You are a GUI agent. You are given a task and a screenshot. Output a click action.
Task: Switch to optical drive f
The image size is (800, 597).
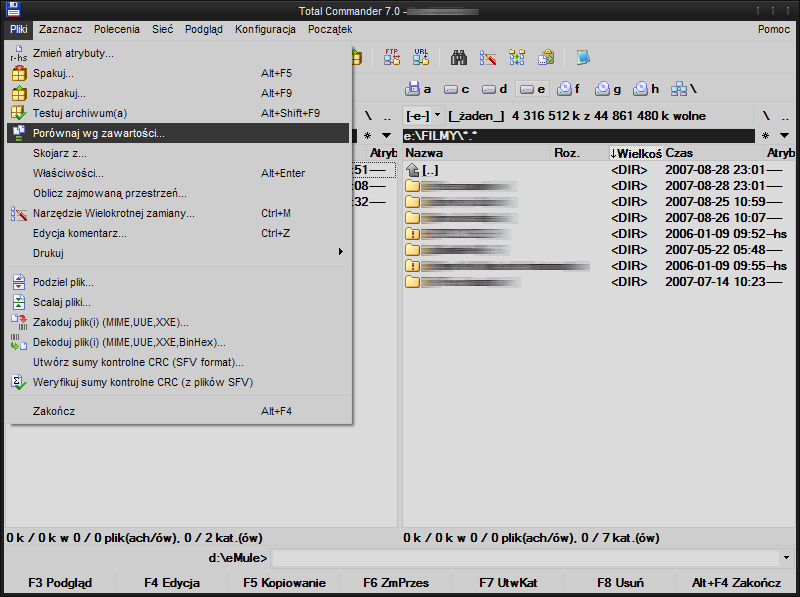pyautogui.click(x=569, y=89)
